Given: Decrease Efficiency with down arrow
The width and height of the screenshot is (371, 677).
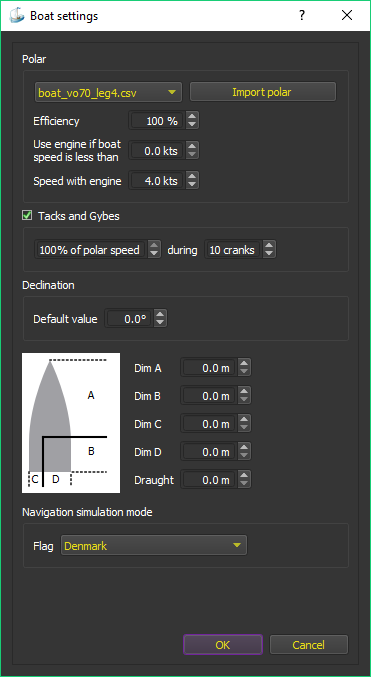Looking at the screenshot, I should click(192, 126).
